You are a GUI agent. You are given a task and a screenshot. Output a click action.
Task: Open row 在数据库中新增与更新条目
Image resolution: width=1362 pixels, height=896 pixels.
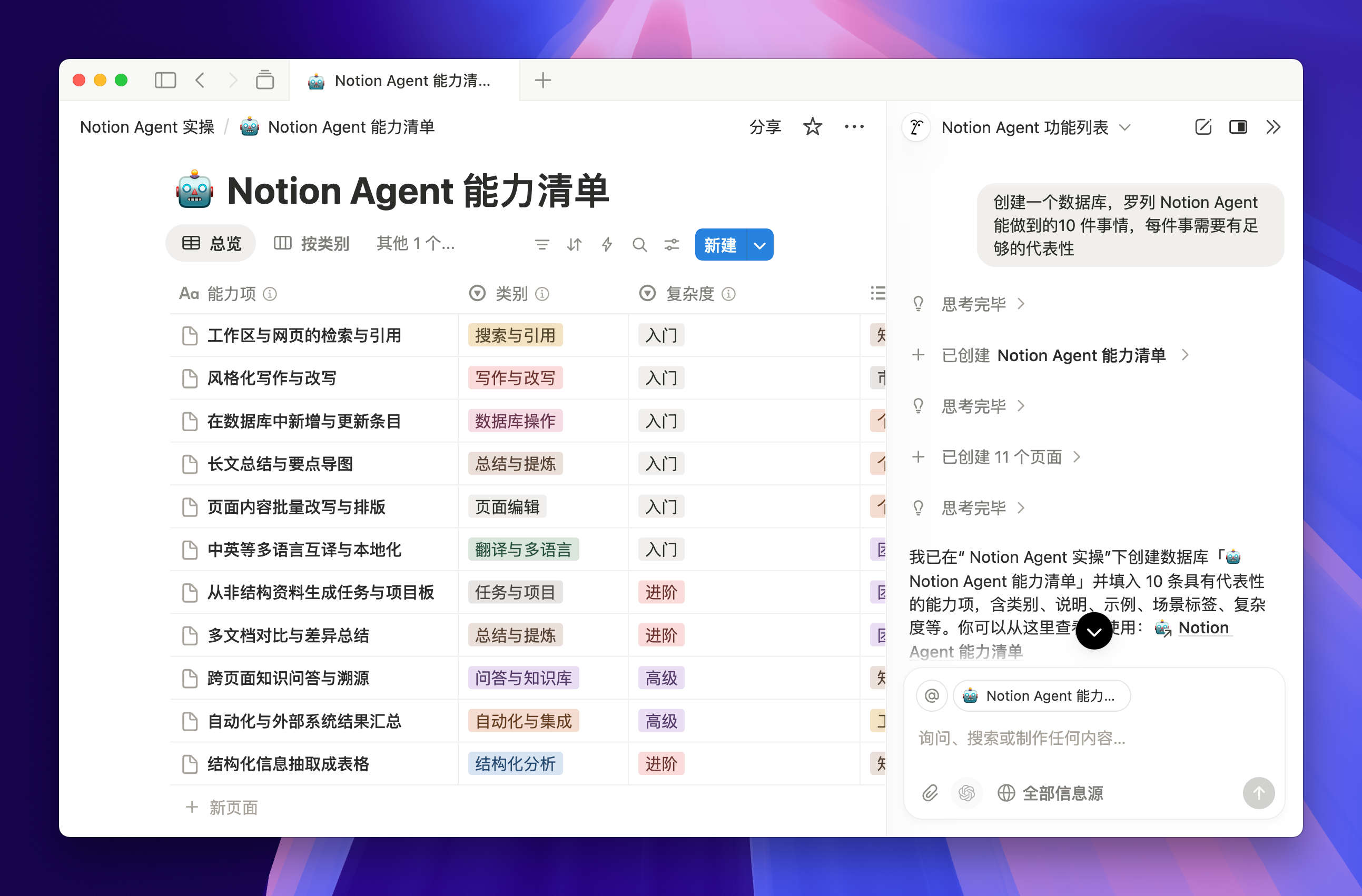(304, 421)
